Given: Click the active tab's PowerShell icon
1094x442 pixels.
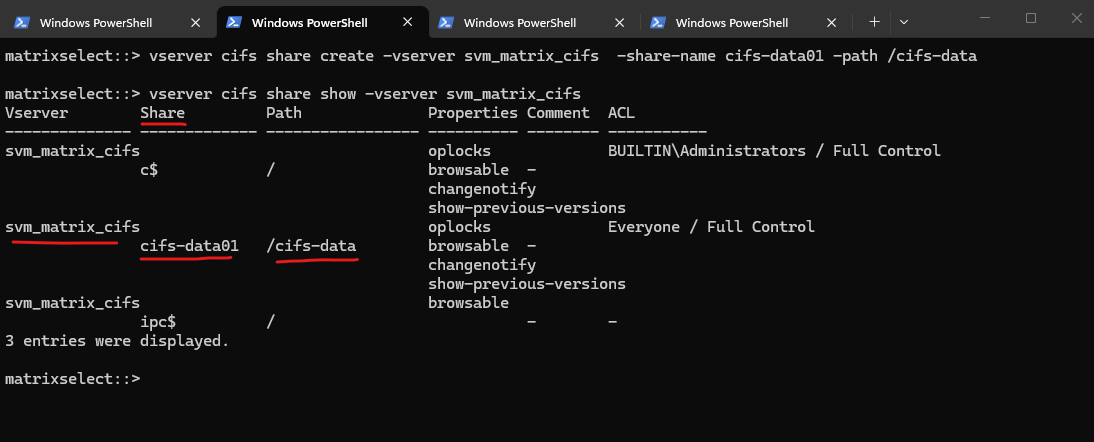Looking at the screenshot, I should click(x=234, y=22).
